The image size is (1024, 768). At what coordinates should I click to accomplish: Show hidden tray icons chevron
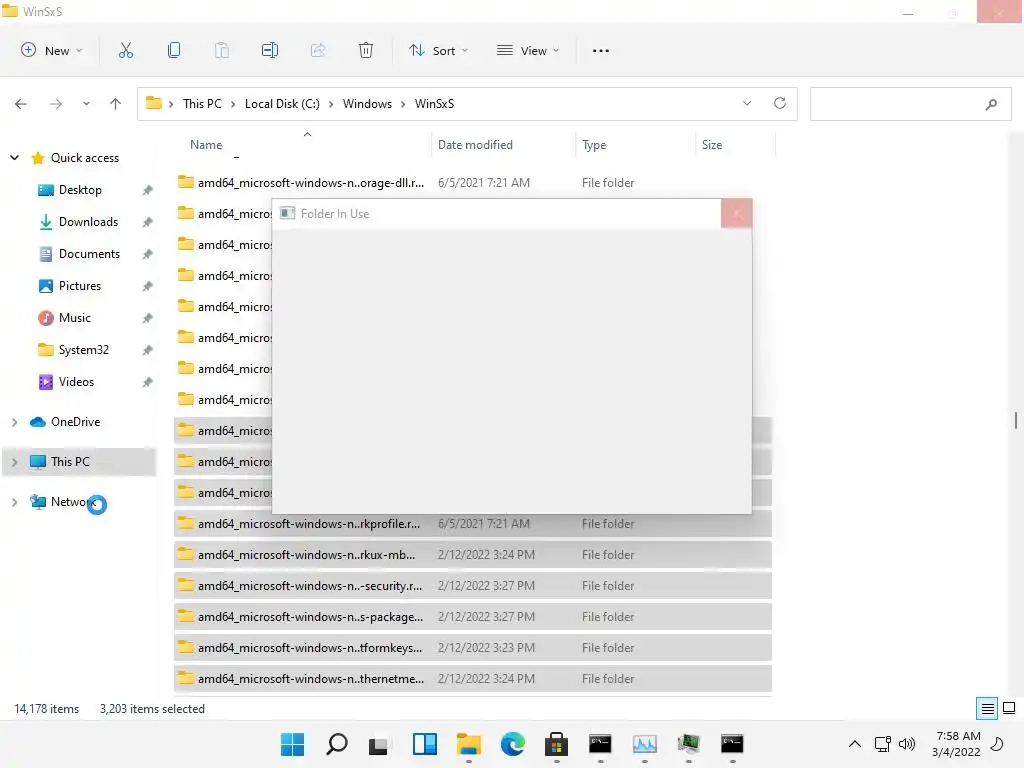pos(854,744)
